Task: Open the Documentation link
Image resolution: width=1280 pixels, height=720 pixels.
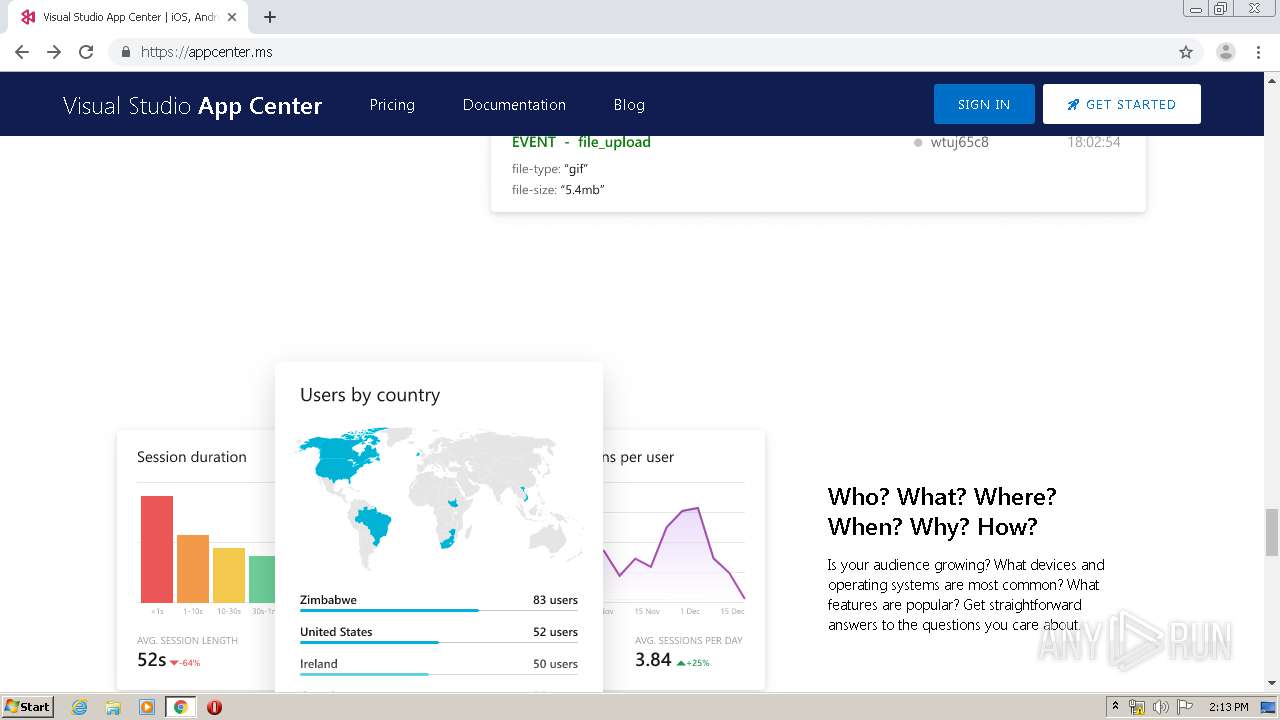Action: pos(514,104)
